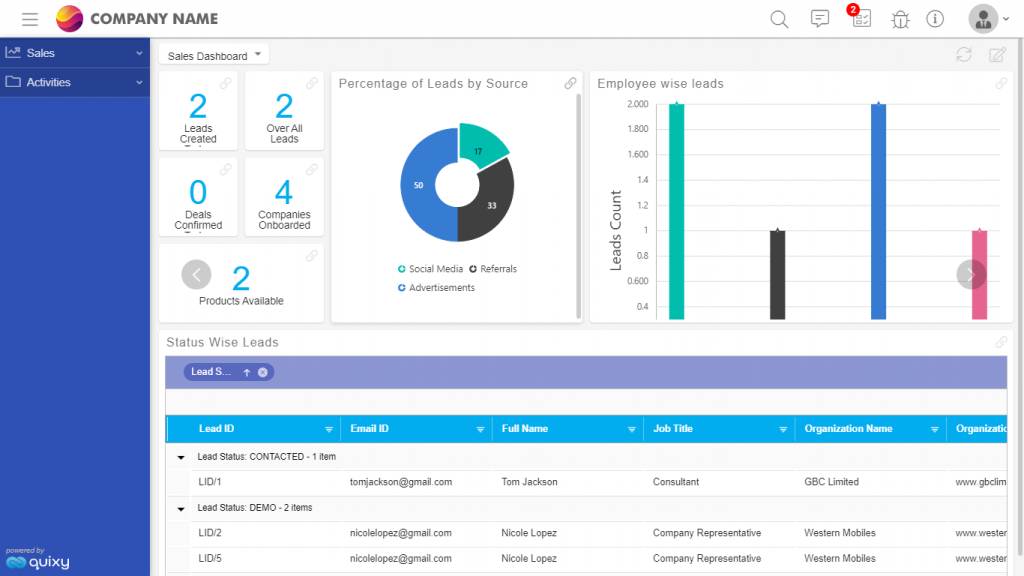The image size is (1024, 576).
Task: Toggle Social Media legend item
Action: pyautogui.click(x=430, y=269)
